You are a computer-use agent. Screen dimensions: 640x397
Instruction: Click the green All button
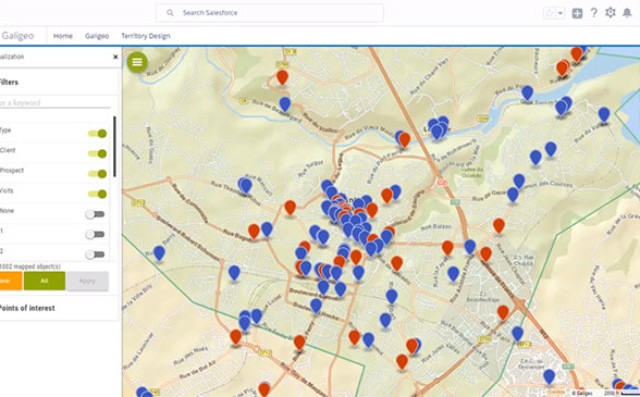pos(44,281)
